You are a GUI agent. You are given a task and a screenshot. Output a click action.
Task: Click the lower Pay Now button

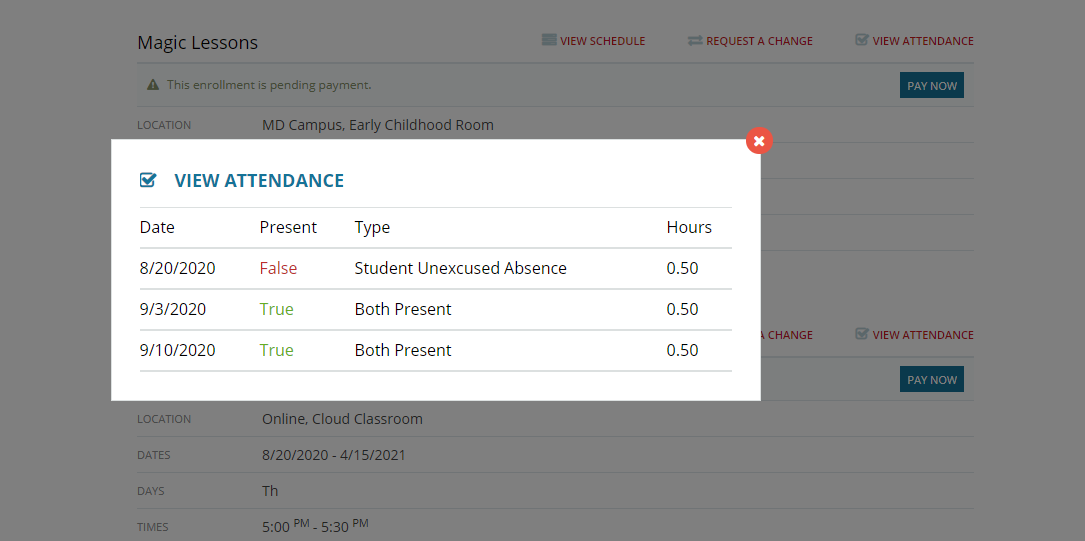click(931, 380)
